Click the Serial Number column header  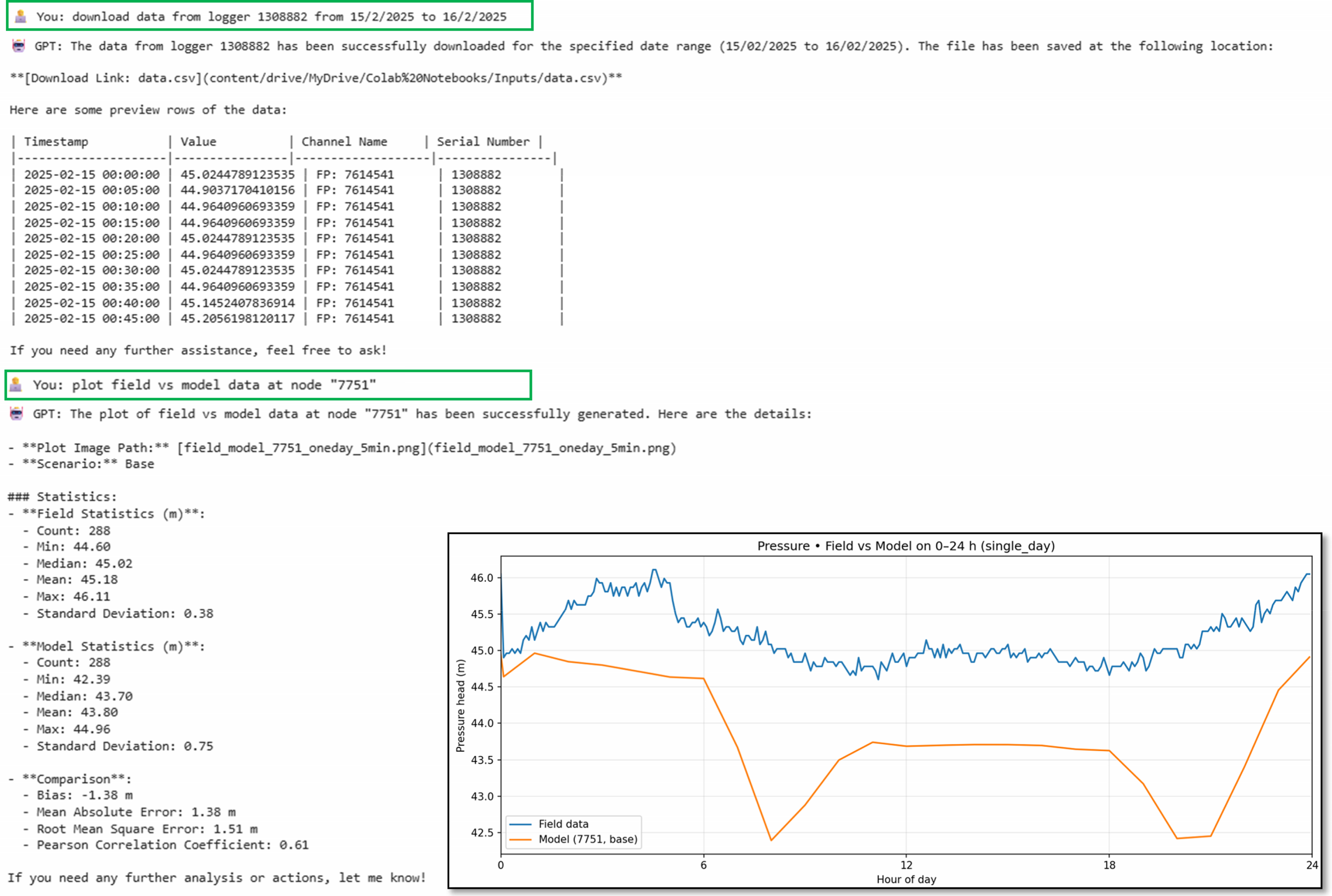[483, 142]
